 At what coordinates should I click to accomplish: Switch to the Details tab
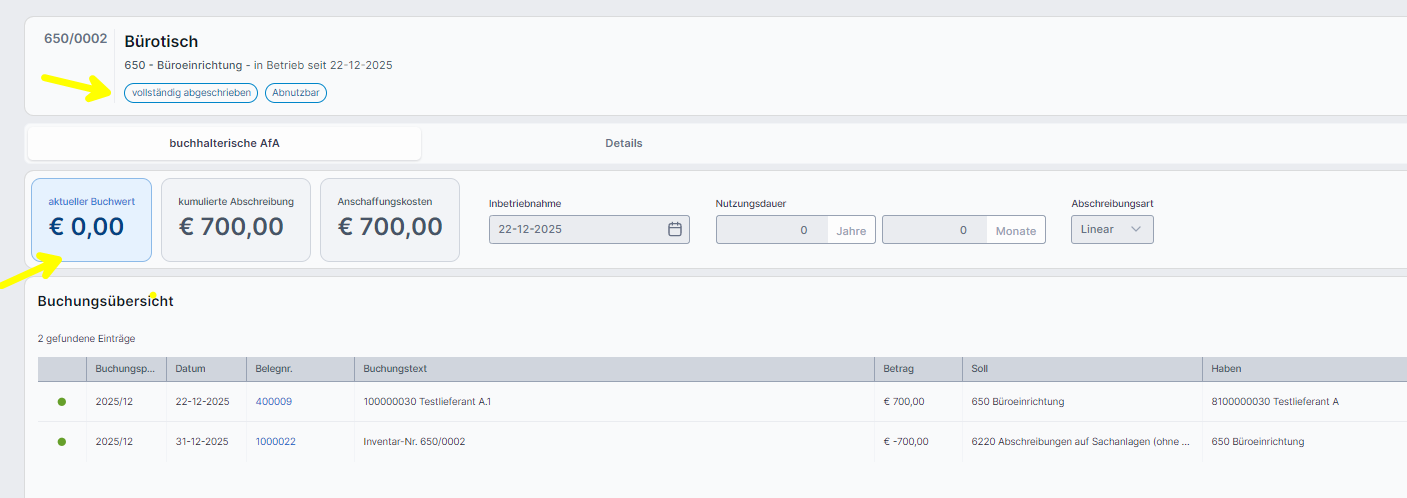coord(623,143)
